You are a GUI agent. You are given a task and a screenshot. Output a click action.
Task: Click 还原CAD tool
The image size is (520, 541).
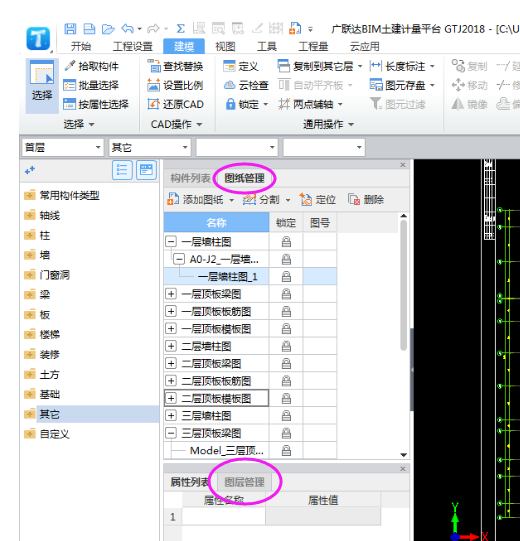pos(175,104)
